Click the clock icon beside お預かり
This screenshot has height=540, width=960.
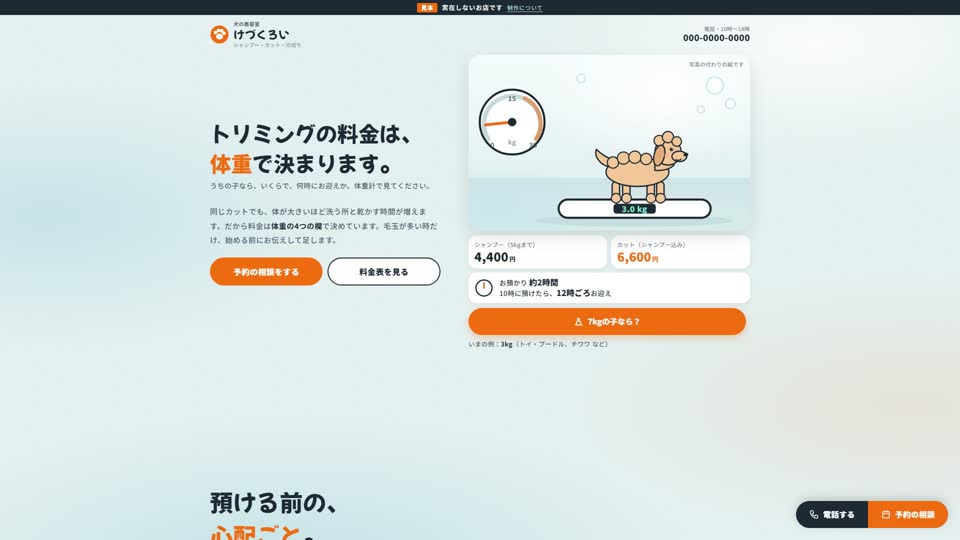click(x=484, y=288)
